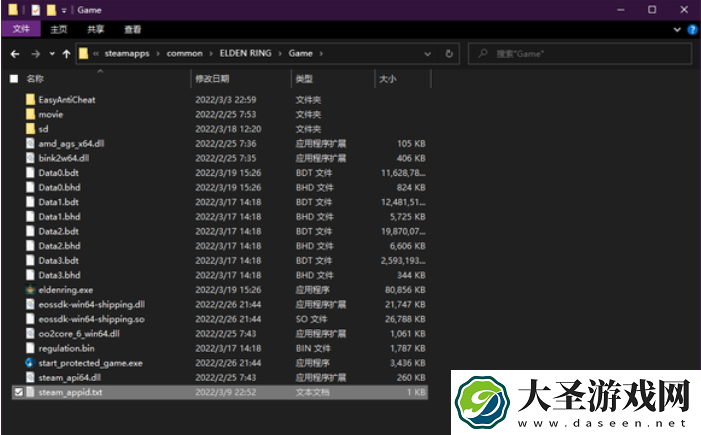
Task: Click the properties quick access toolbar icon
Action: point(35,10)
